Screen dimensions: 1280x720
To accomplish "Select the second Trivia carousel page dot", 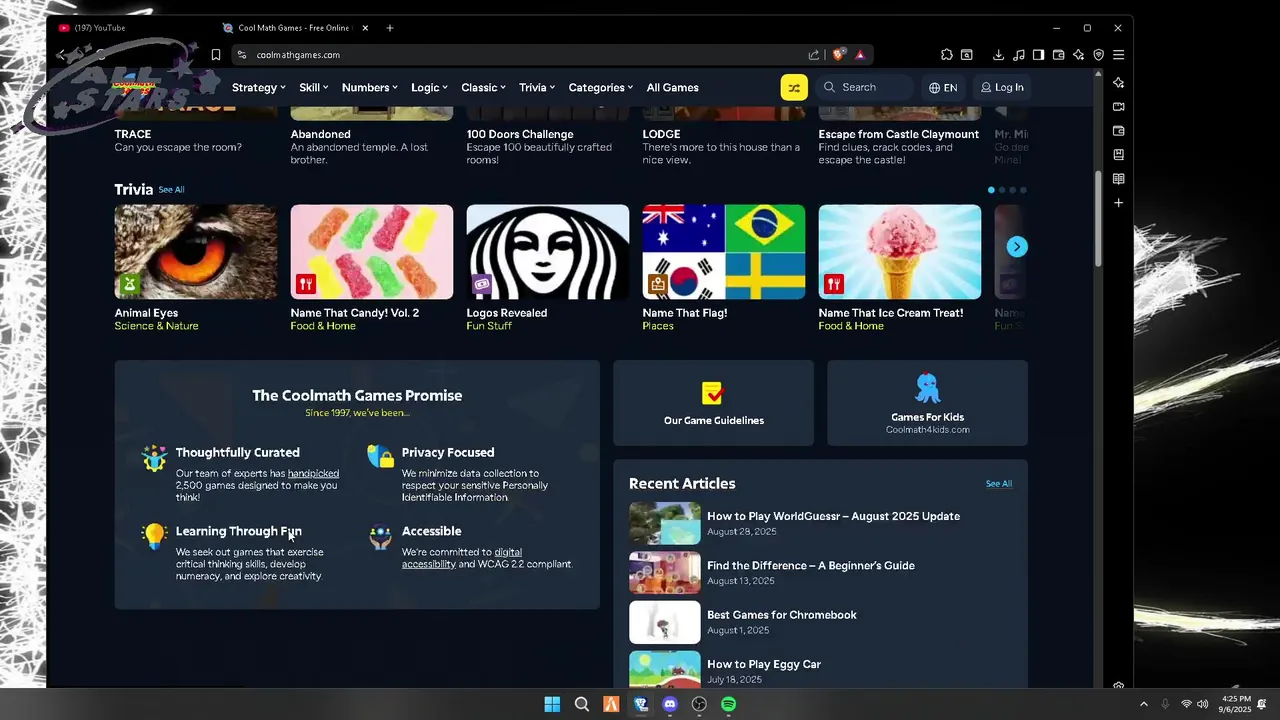I will pyautogui.click(x=1002, y=190).
